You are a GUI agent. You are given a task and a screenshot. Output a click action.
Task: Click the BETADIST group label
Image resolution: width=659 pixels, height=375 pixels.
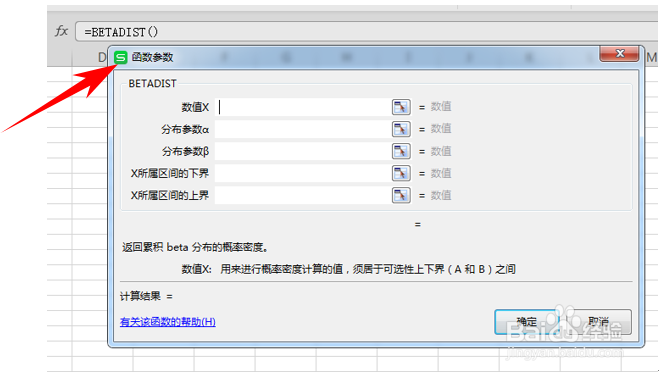(153, 84)
